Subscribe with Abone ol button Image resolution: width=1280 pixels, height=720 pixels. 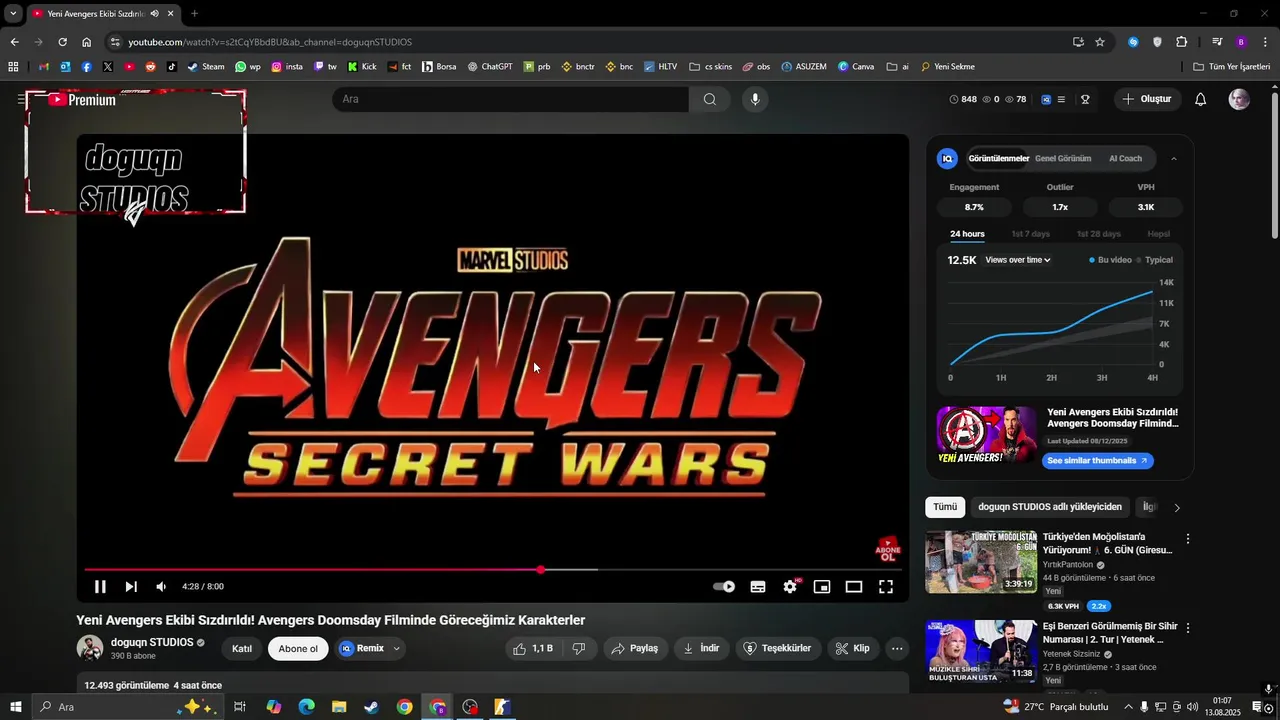point(298,648)
